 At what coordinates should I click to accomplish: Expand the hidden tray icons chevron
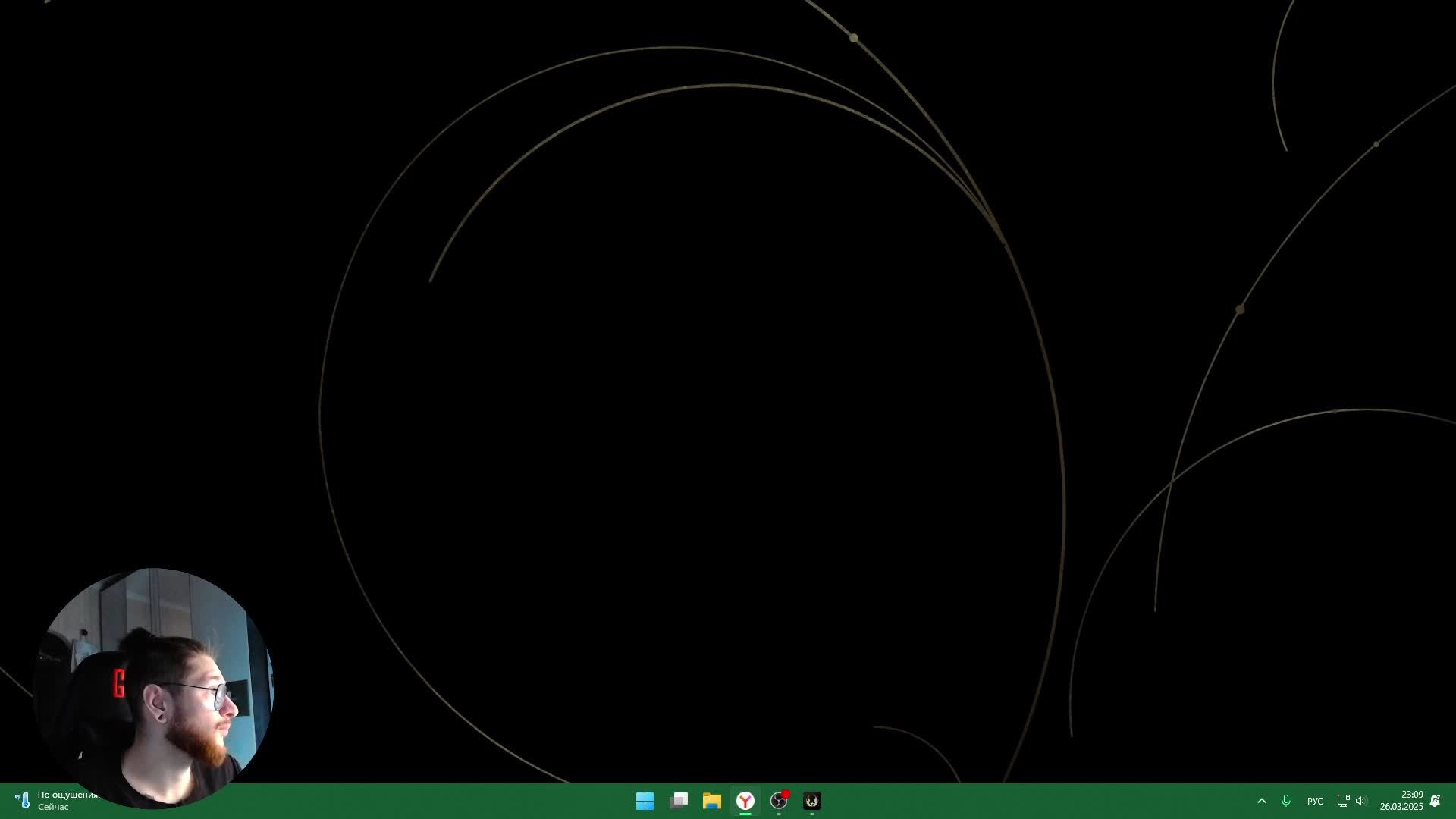coord(1262,801)
